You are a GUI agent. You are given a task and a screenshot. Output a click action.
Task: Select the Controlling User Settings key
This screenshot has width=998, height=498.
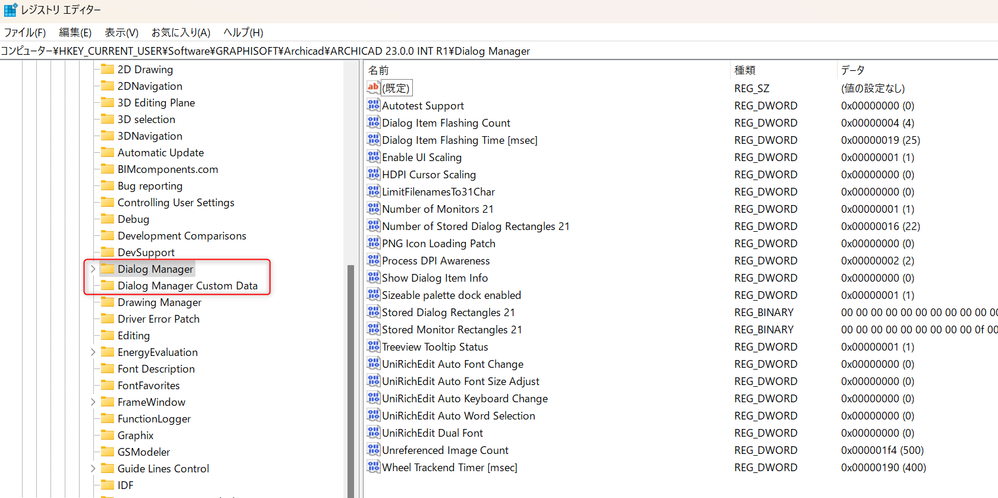click(x=176, y=203)
